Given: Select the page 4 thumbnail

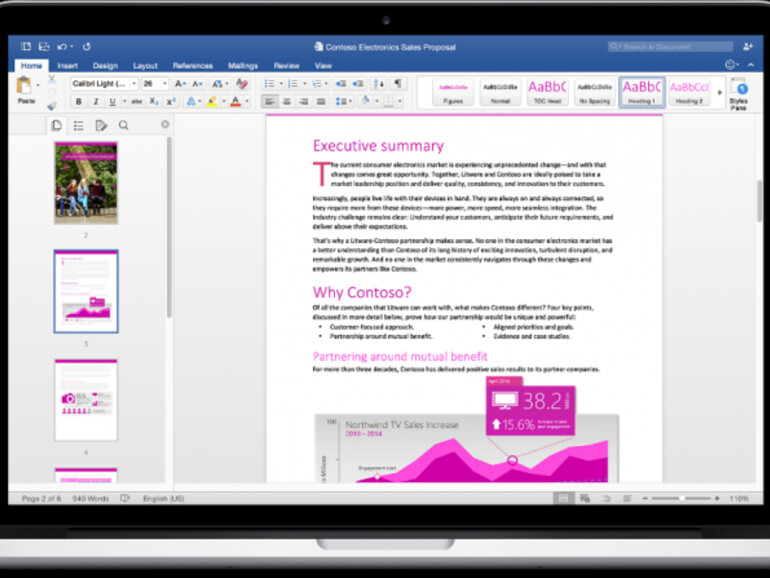Looking at the screenshot, I should tap(86, 400).
